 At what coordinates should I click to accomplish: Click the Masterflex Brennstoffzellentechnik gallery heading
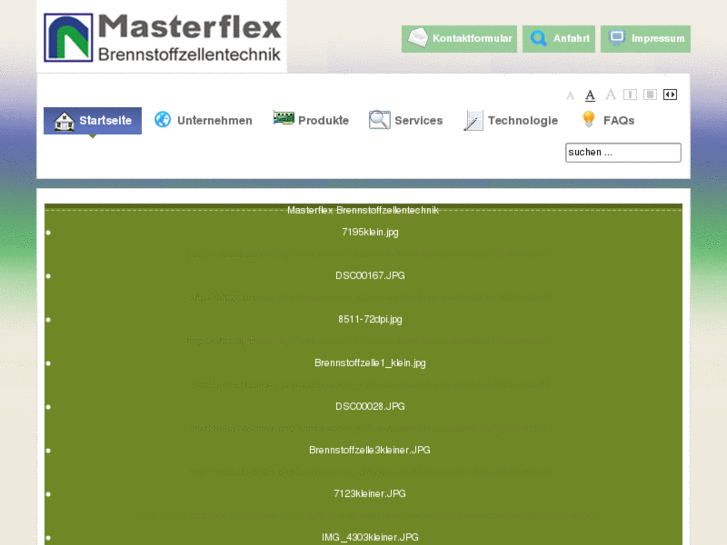pyautogui.click(x=363, y=211)
